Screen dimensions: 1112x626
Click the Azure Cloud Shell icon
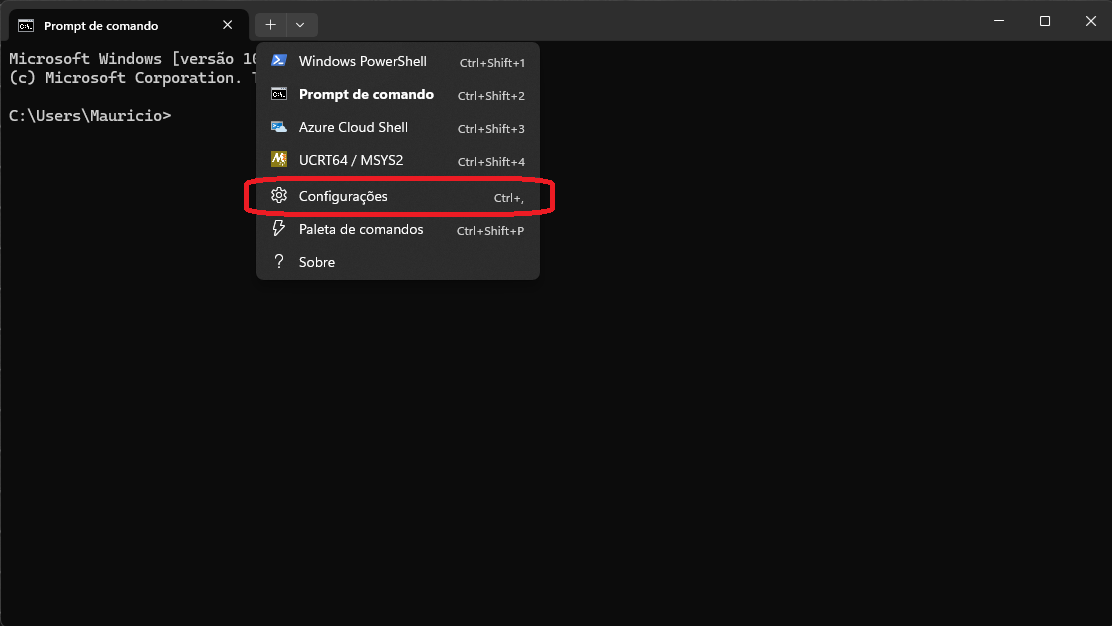pos(279,127)
